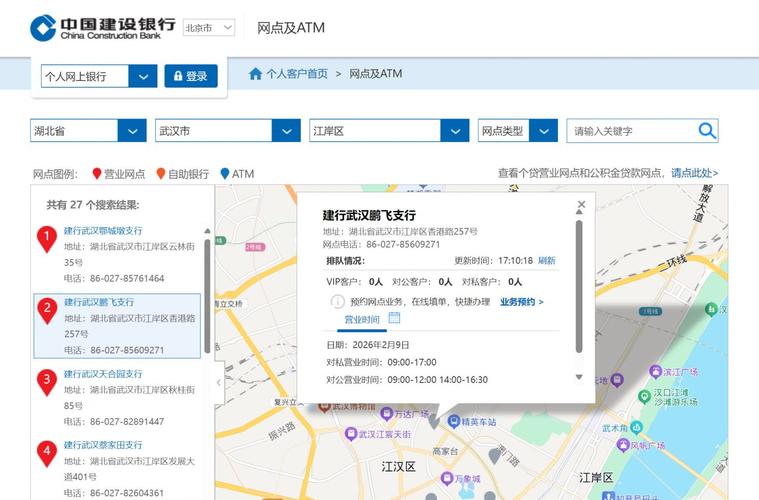The width and height of the screenshot is (759, 500).
Task: Click phone 86-027-82891447 in results
Action: tap(114, 422)
